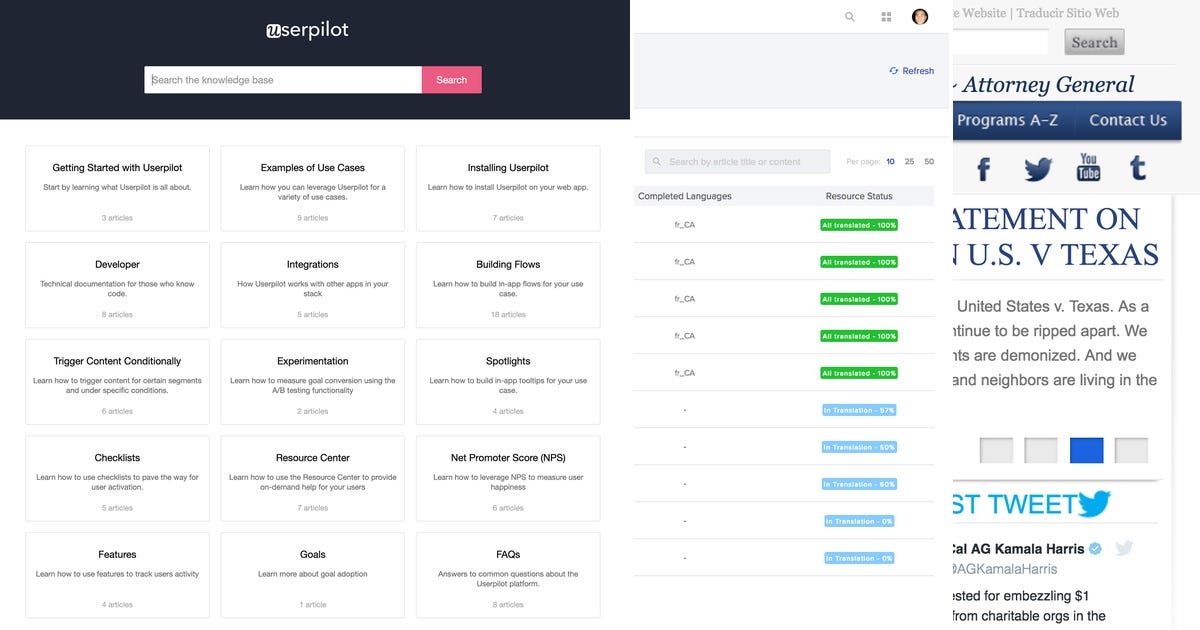
Task: Select the last slideshow indicator square
Action: 1131,451
